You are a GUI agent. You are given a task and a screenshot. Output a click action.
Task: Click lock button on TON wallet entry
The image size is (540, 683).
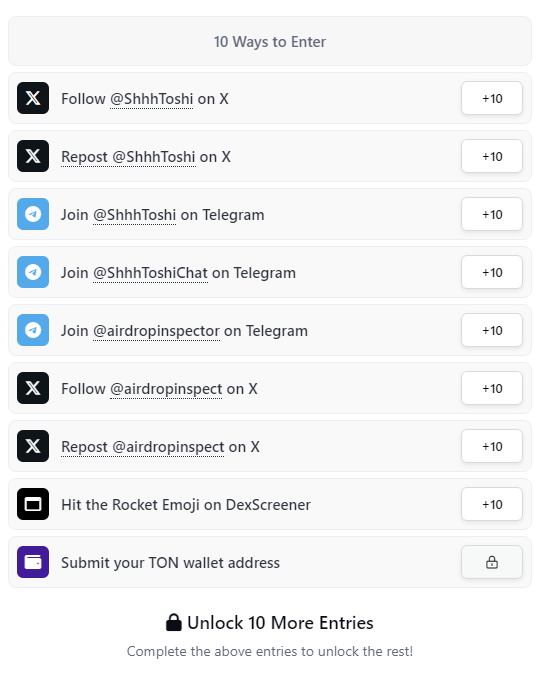[492, 562]
